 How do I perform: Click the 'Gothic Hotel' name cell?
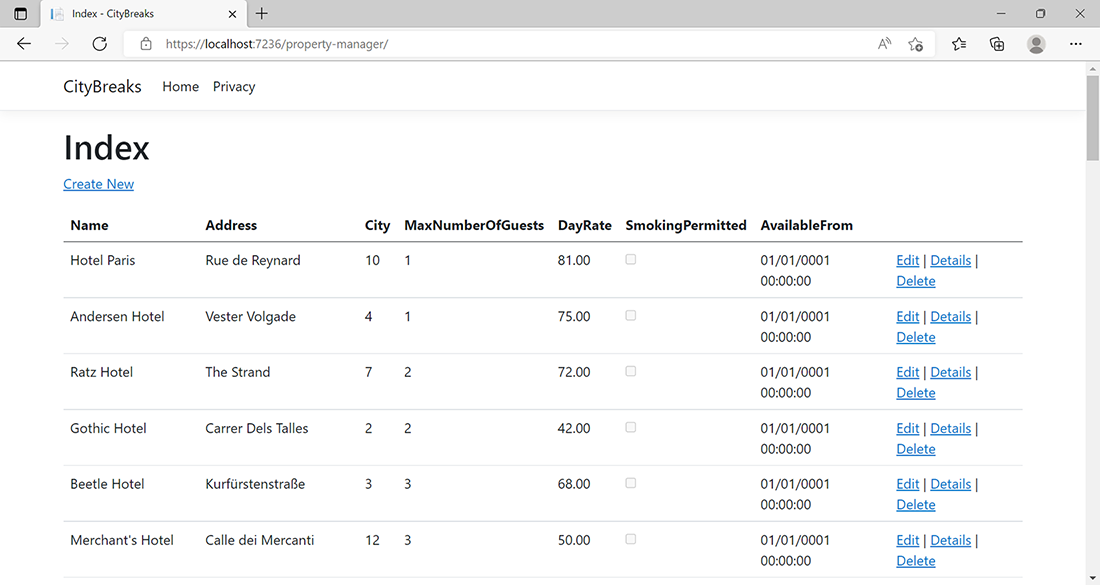[108, 428]
